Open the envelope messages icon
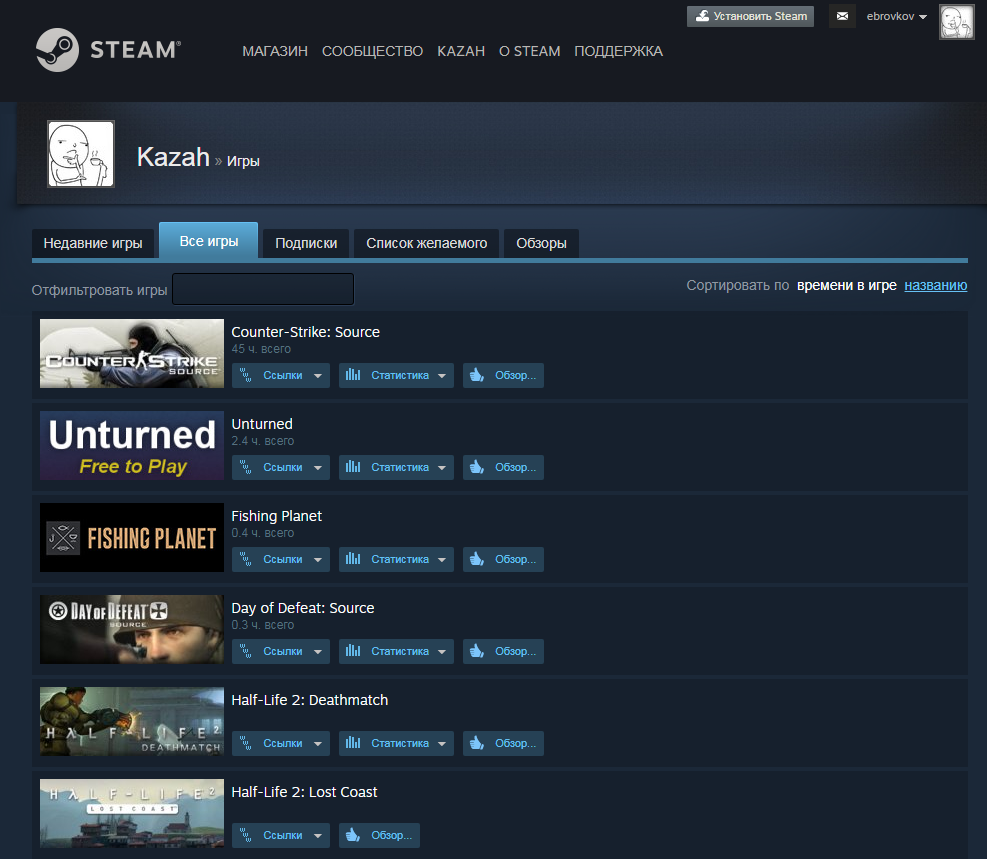 (842, 16)
